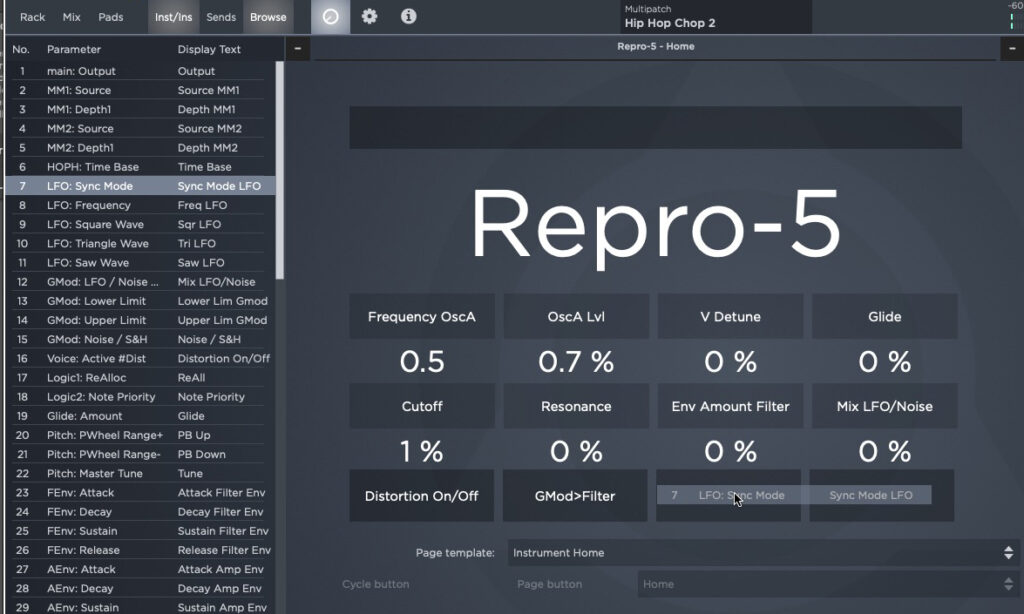The image size is (1024, 614).
Task: Select parameter row Pitch: PWheel Range-
Action: coord(140,454)
